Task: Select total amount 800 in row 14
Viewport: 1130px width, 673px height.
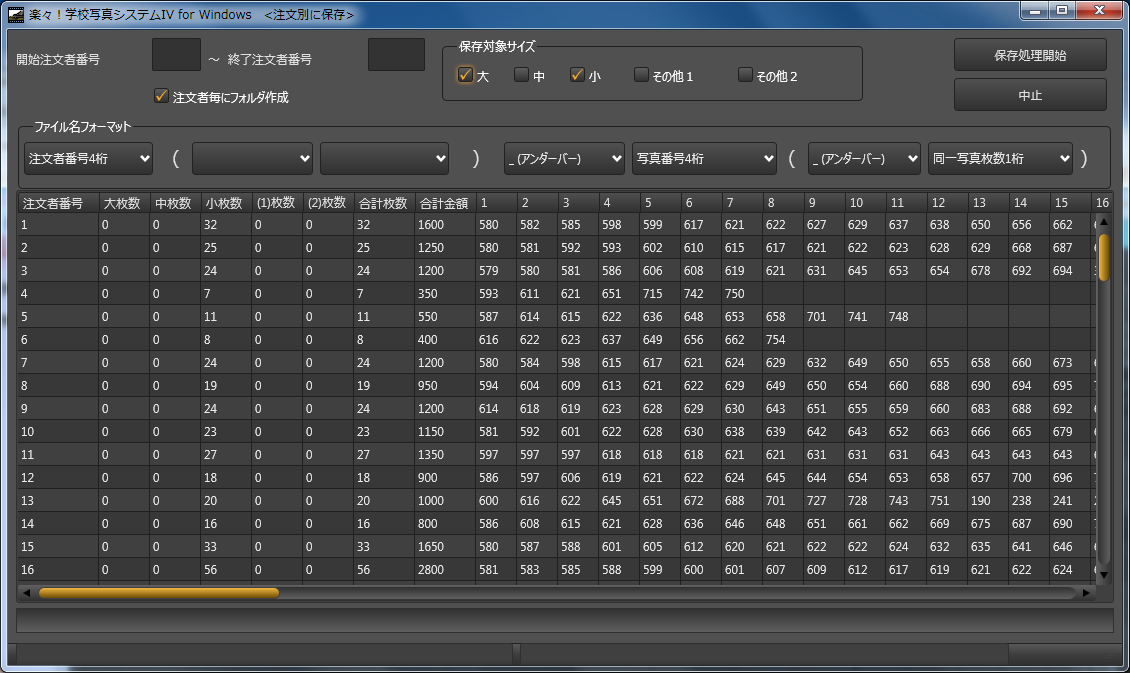Action: (x=445, y=524)
